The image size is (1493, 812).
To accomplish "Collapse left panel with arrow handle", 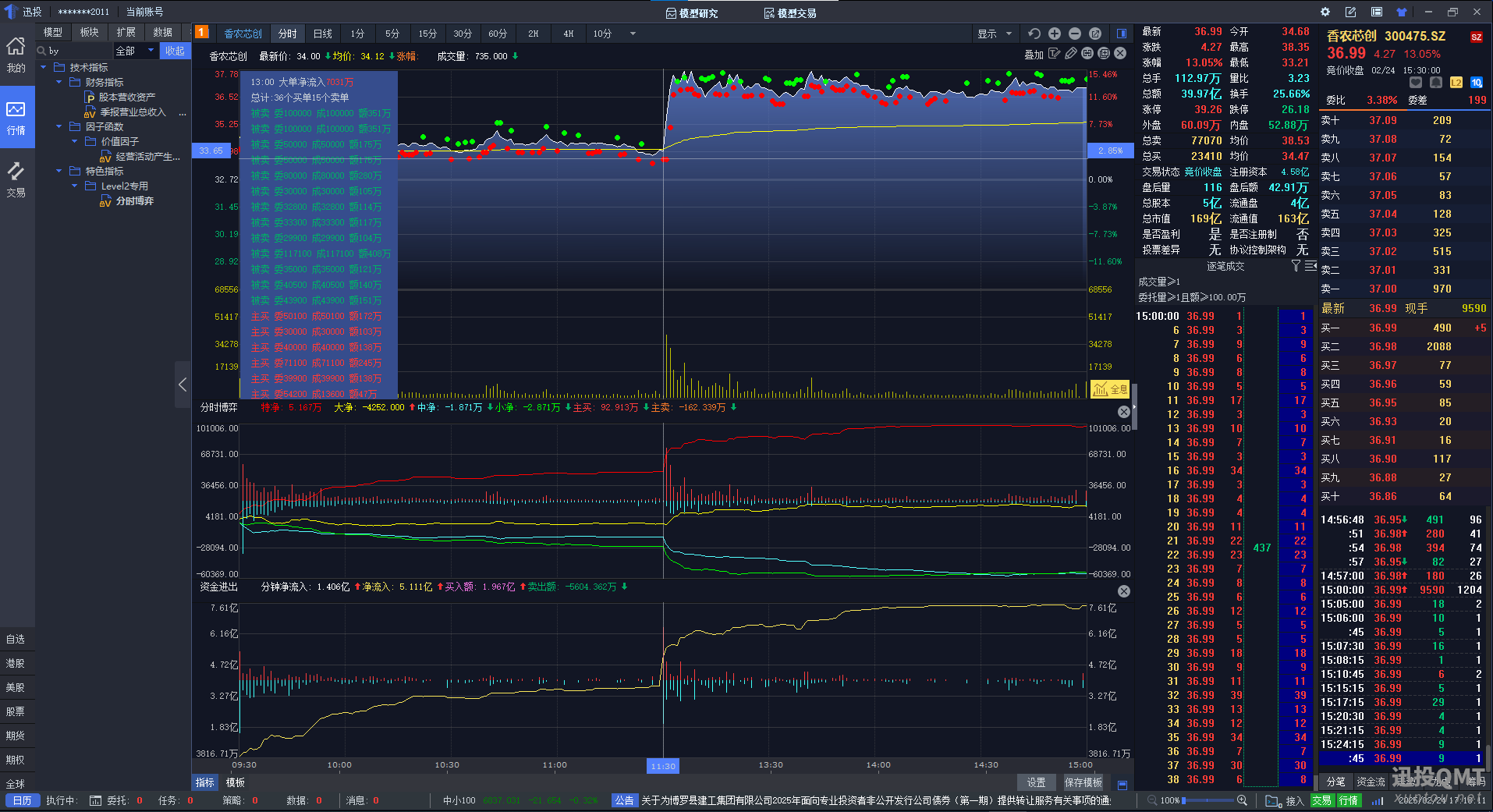I will tap(183, 384).
